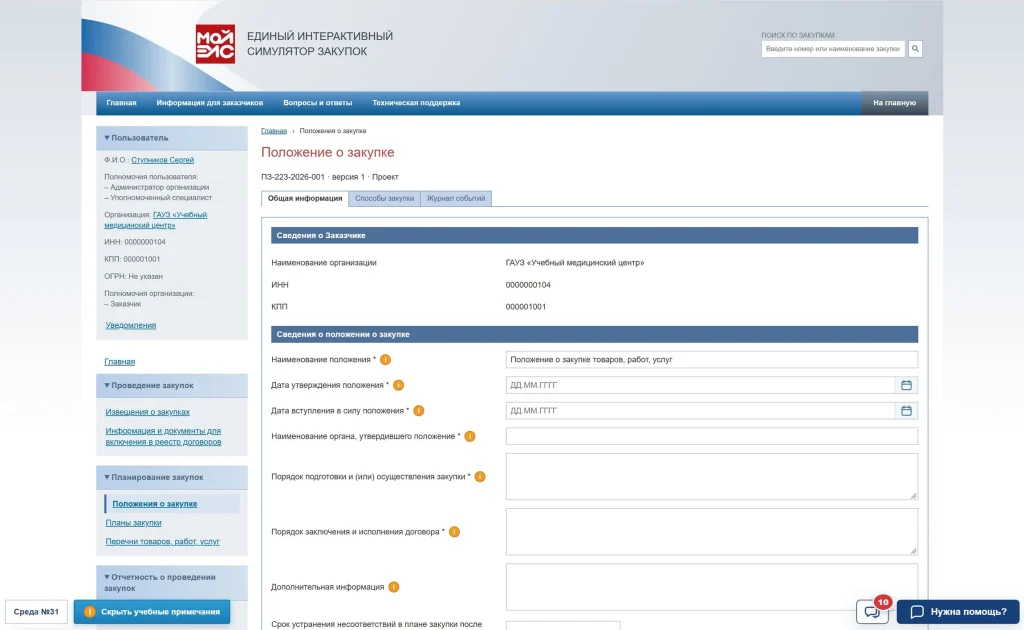Click the Наименование органа, утвердившего положение field
The width and height of the screenshot is (1024, 630).
711,436
